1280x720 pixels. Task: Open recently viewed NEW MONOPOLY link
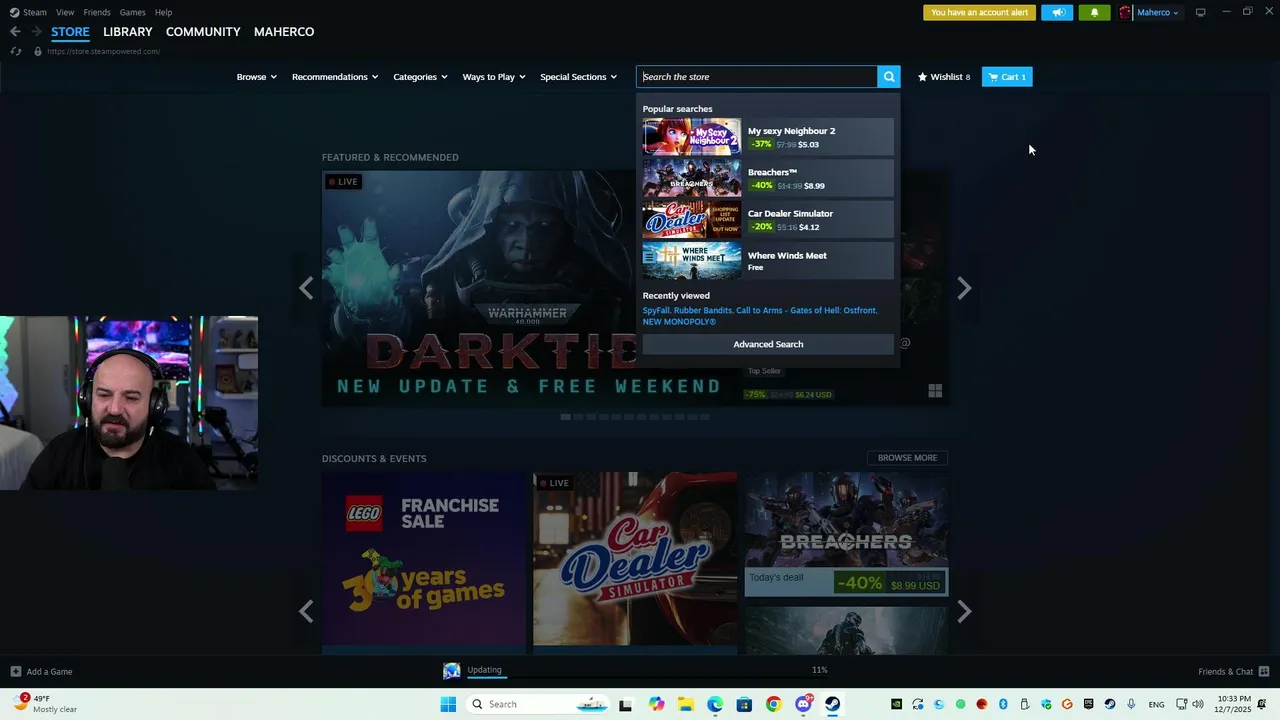pos(679,322)
